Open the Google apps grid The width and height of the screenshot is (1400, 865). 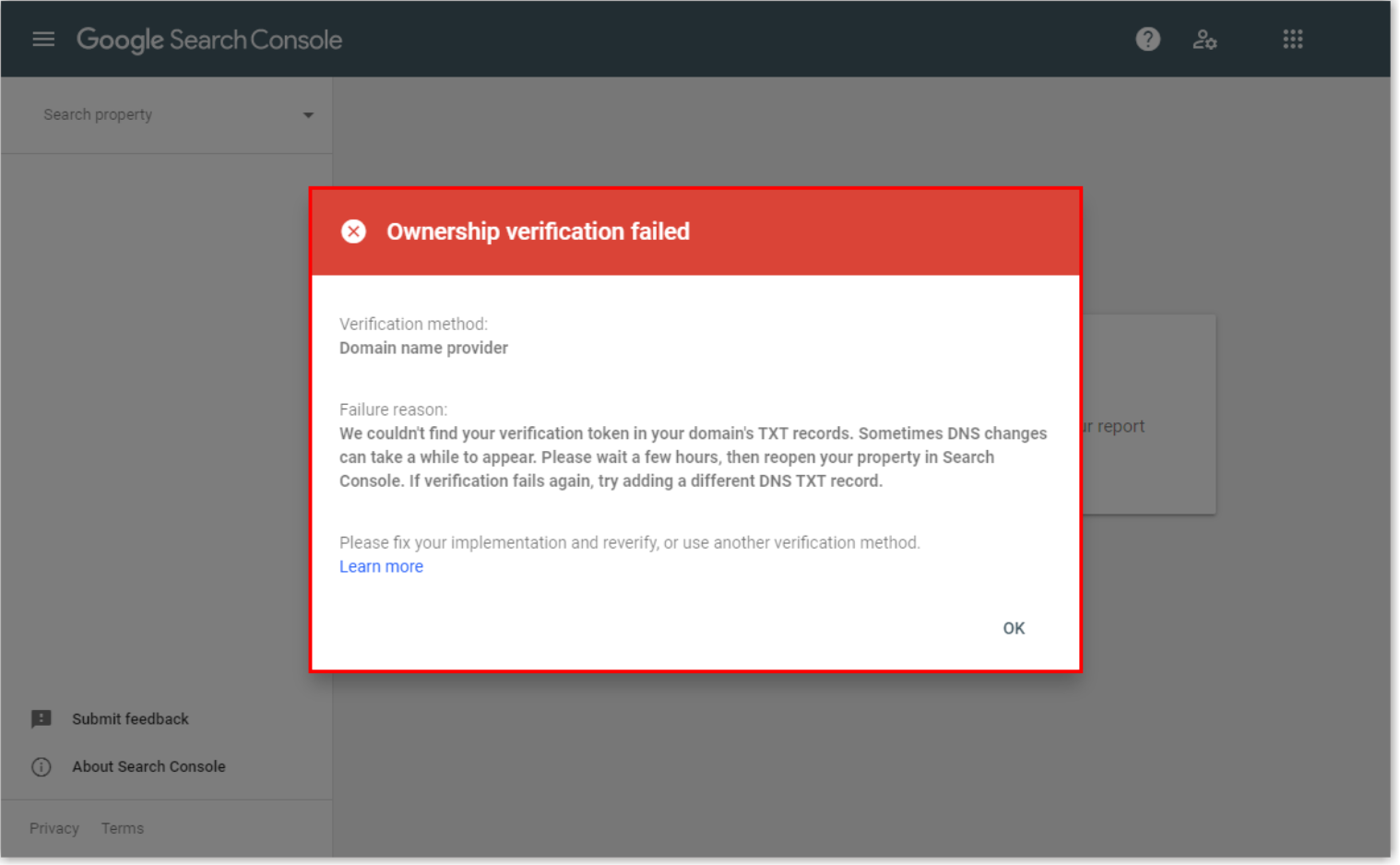click(x=1292, y=39)
